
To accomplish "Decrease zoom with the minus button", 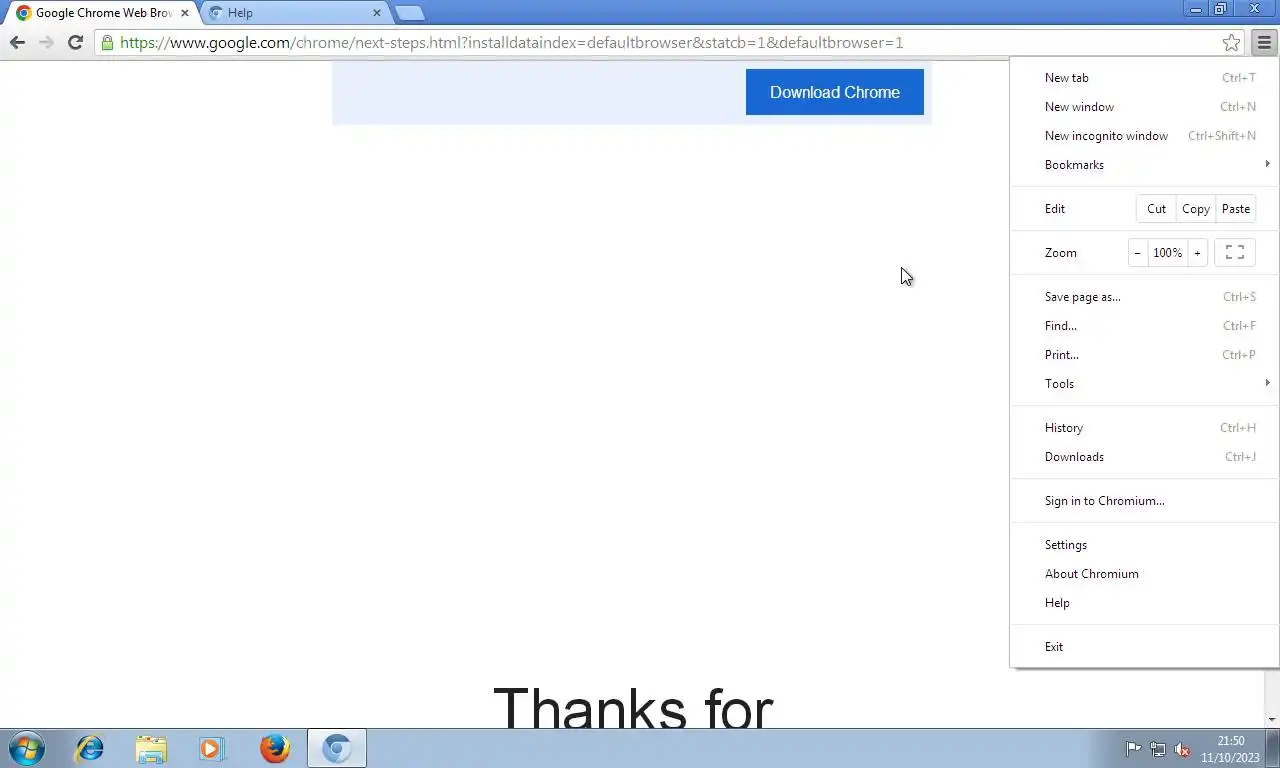I will point(1138,253).
